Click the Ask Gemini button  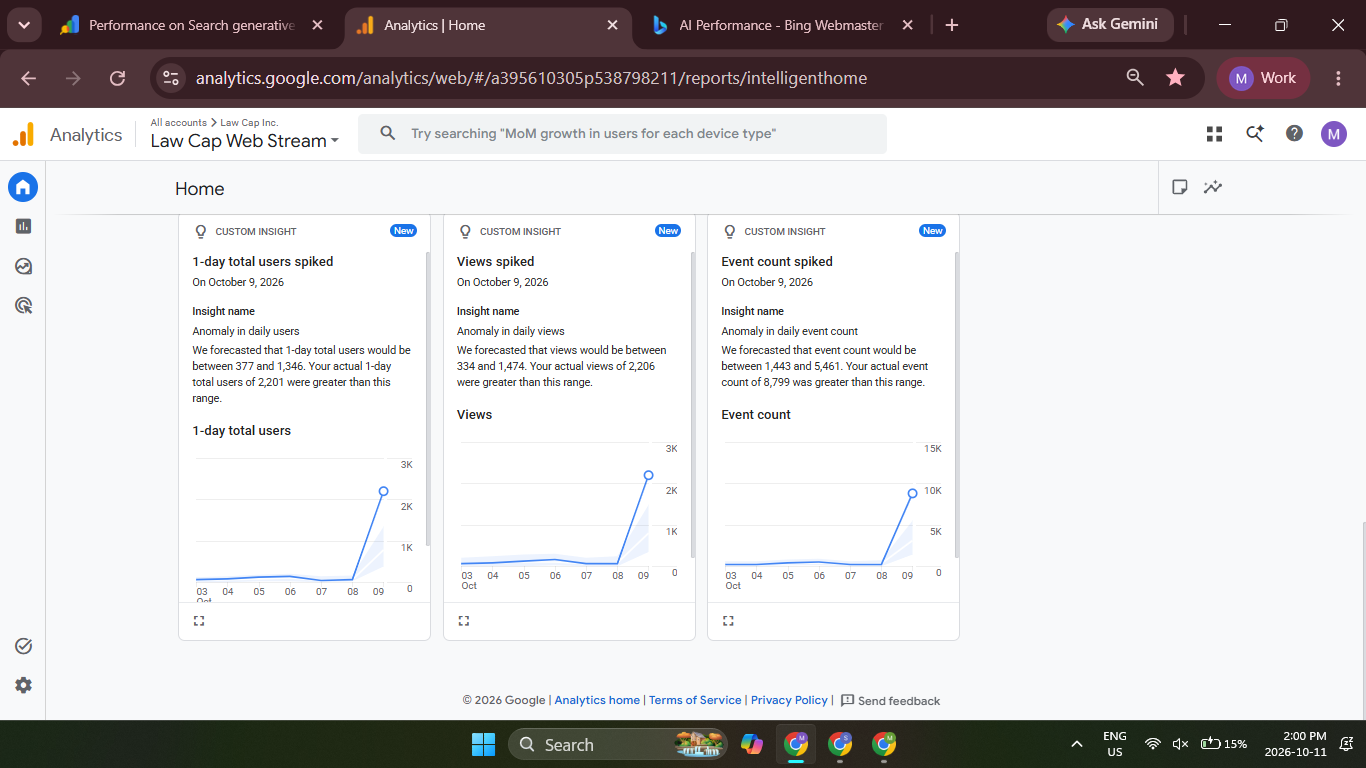click(1109, 24)
